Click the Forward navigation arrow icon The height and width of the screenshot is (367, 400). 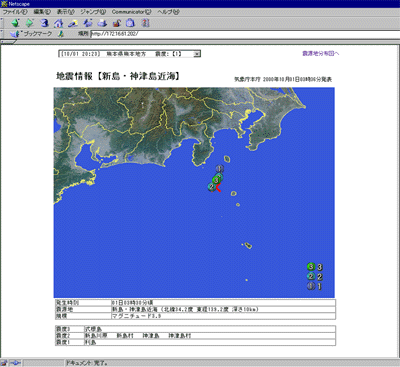click(x=30, y=23)
